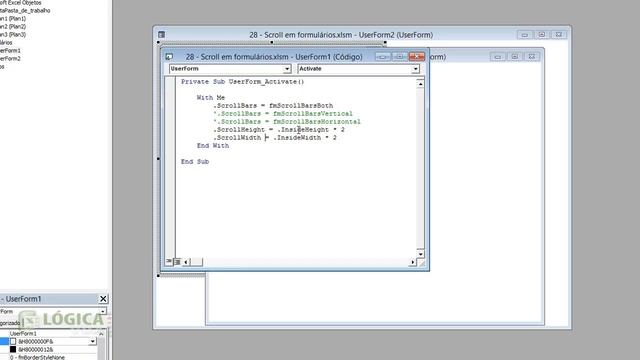The width and height of the screenshot is (640, 360).
Task: Click the 'End Sub' code line
Action: (195, 162)
